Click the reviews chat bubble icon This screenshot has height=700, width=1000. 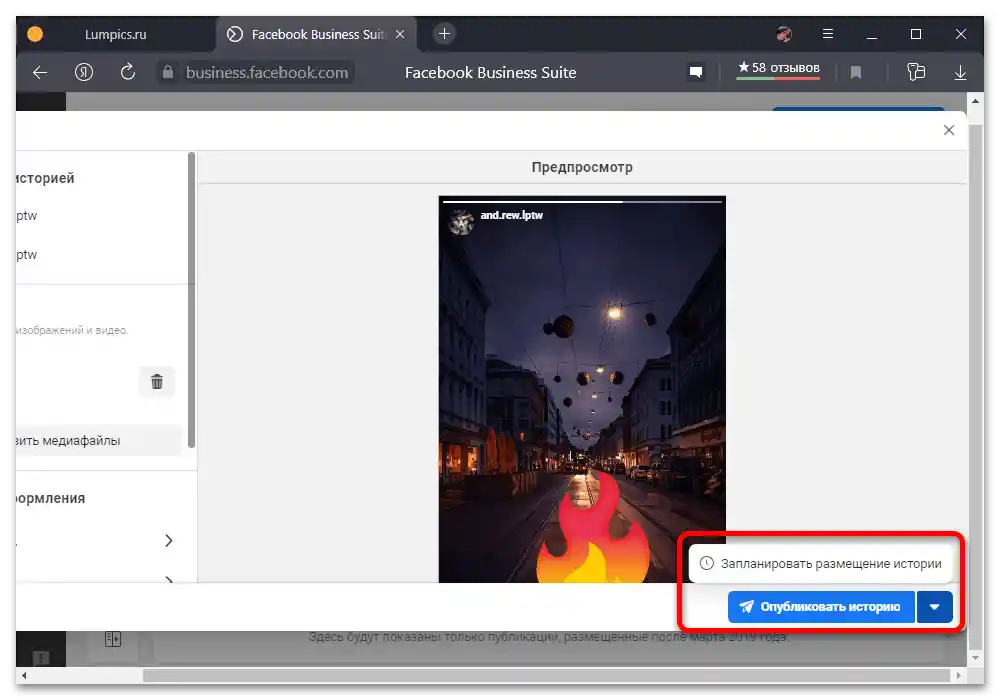coord(696,72)
